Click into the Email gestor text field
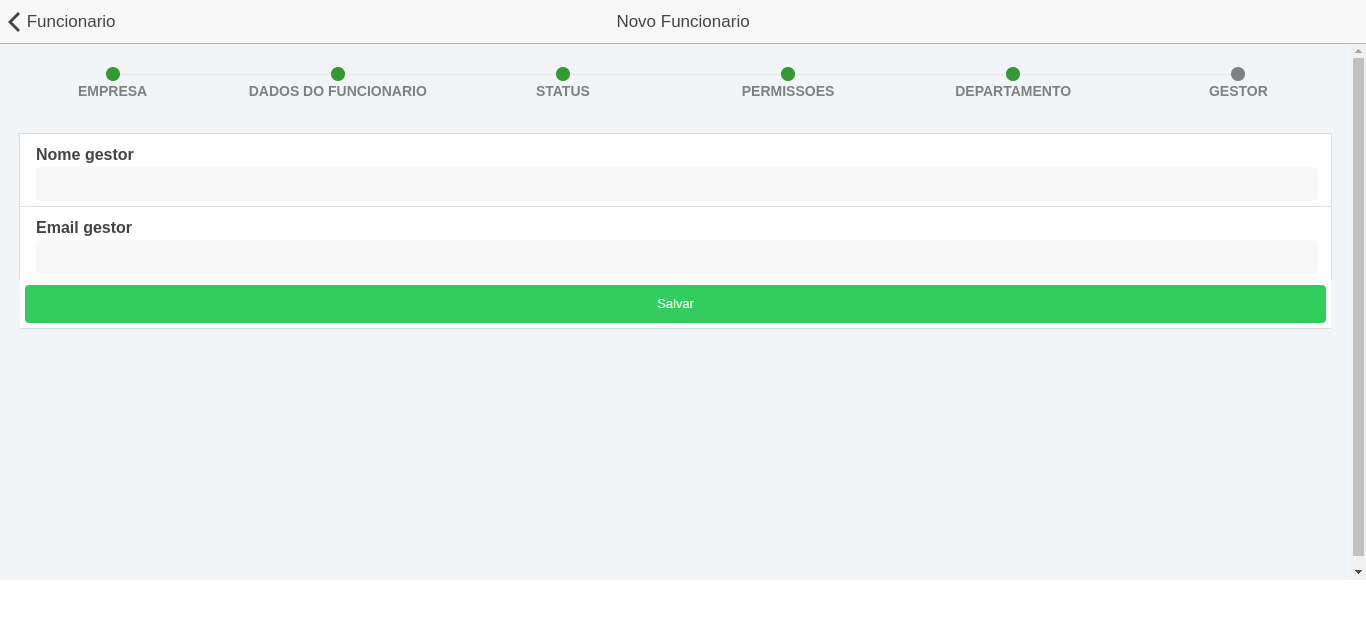This screenshot has height=623, width=1366. point(676,257)
